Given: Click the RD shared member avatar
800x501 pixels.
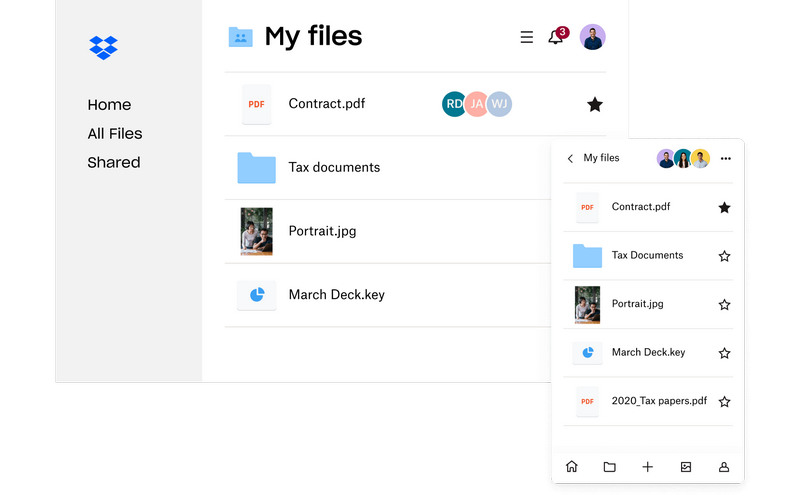Looking at the screenshot, I should click(454, 104).
